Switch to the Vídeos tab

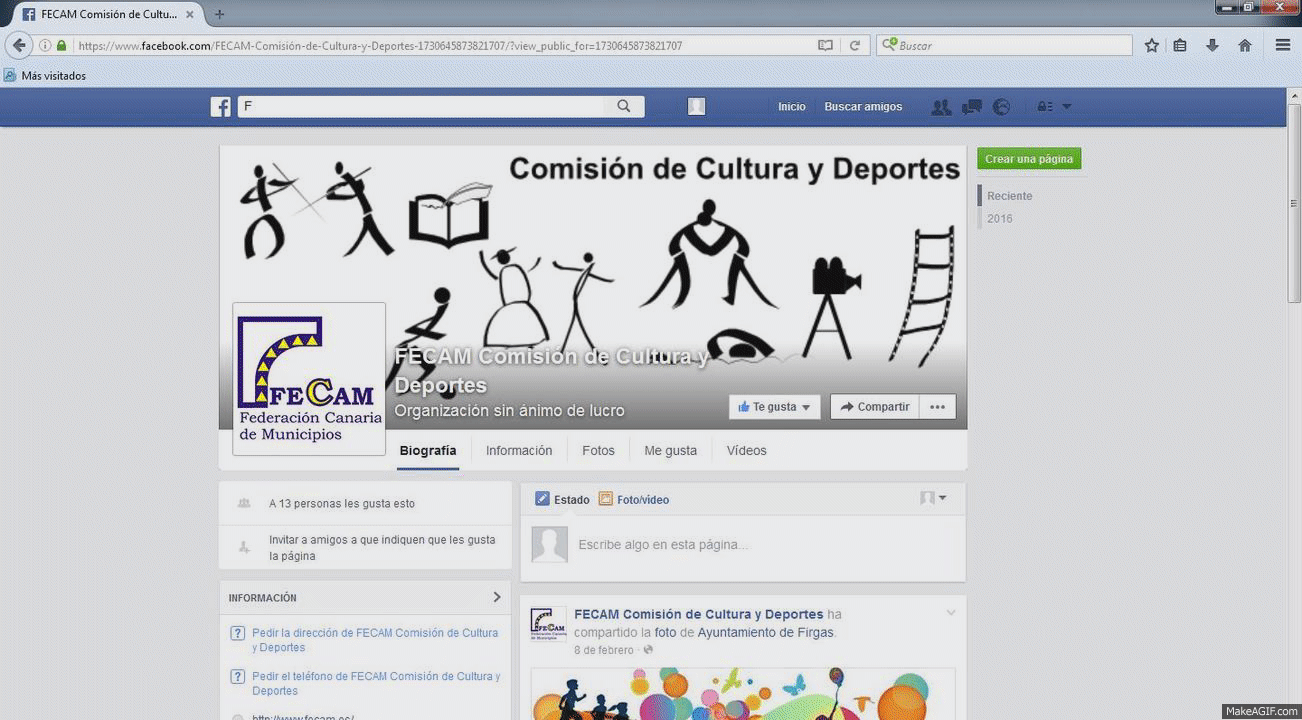(x=747, y=451)
